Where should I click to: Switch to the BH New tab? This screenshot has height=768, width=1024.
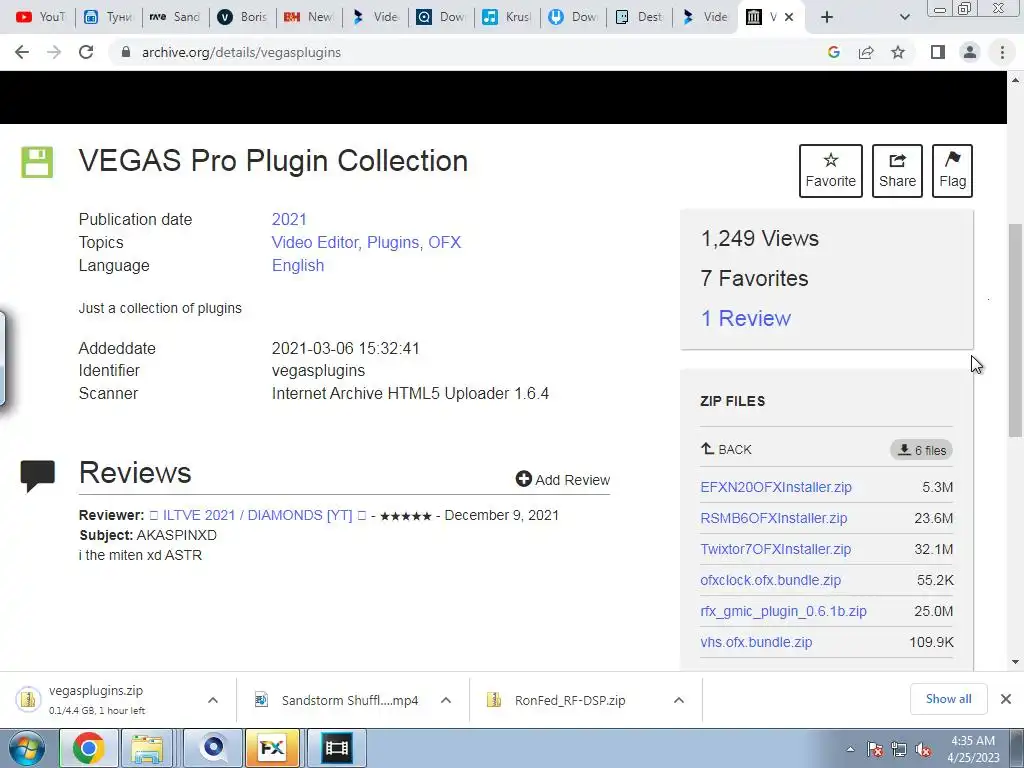click(x=308, y=17)
